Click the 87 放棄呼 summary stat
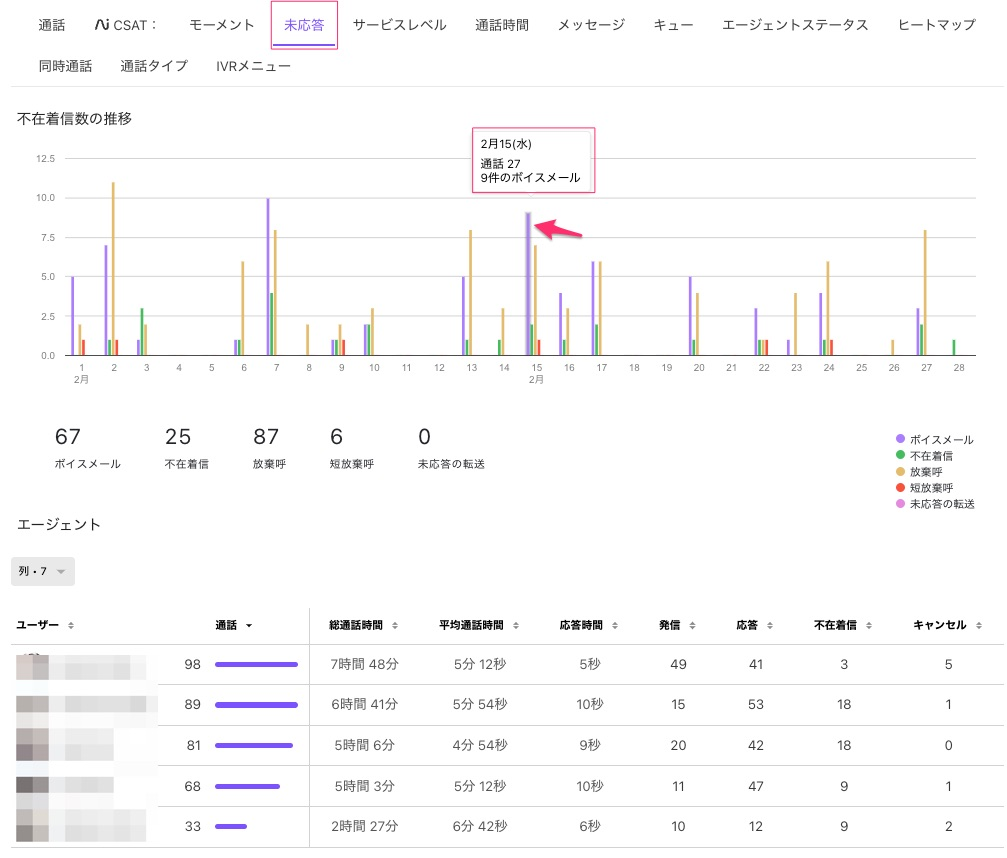This screenshot has width=1007, height=858. [x=269, y=448]
